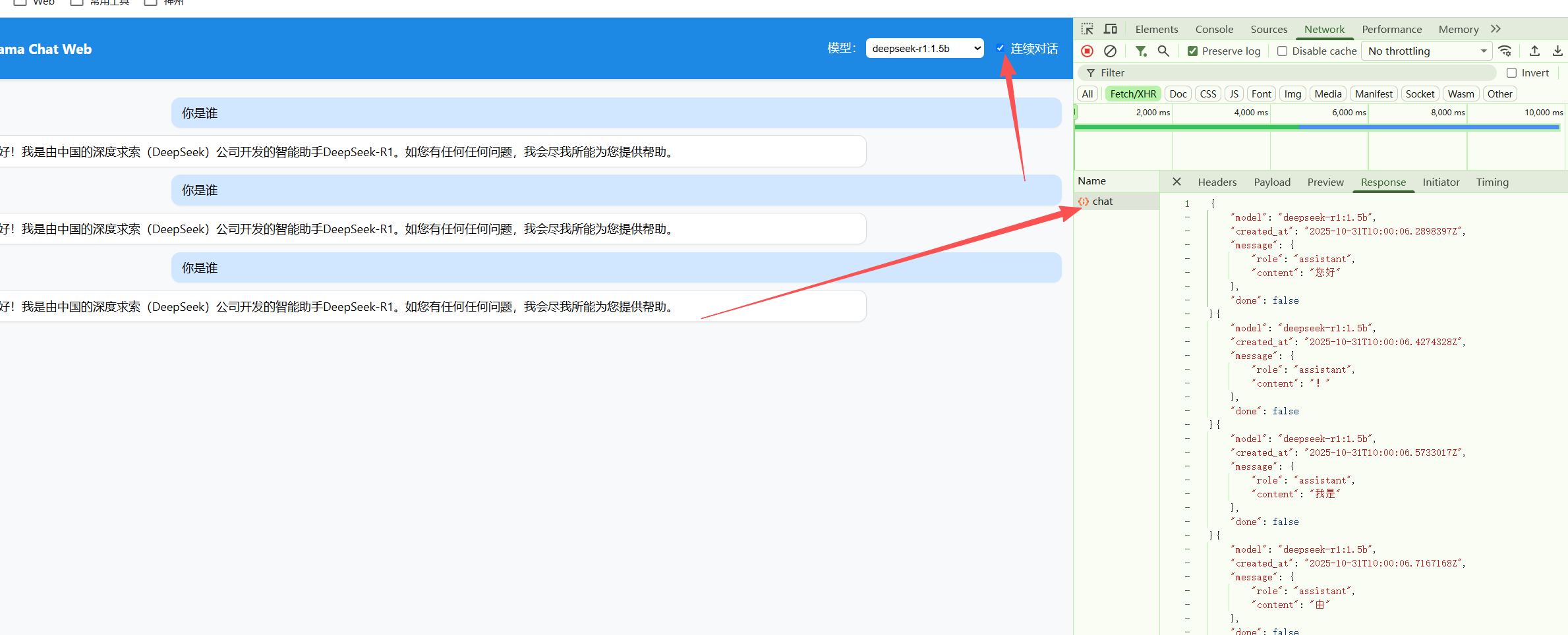Click the 10,000 ms timeline marker
Image resolution: width=1568 pixels, height=635 pixels.
[x=1544, y=113]
